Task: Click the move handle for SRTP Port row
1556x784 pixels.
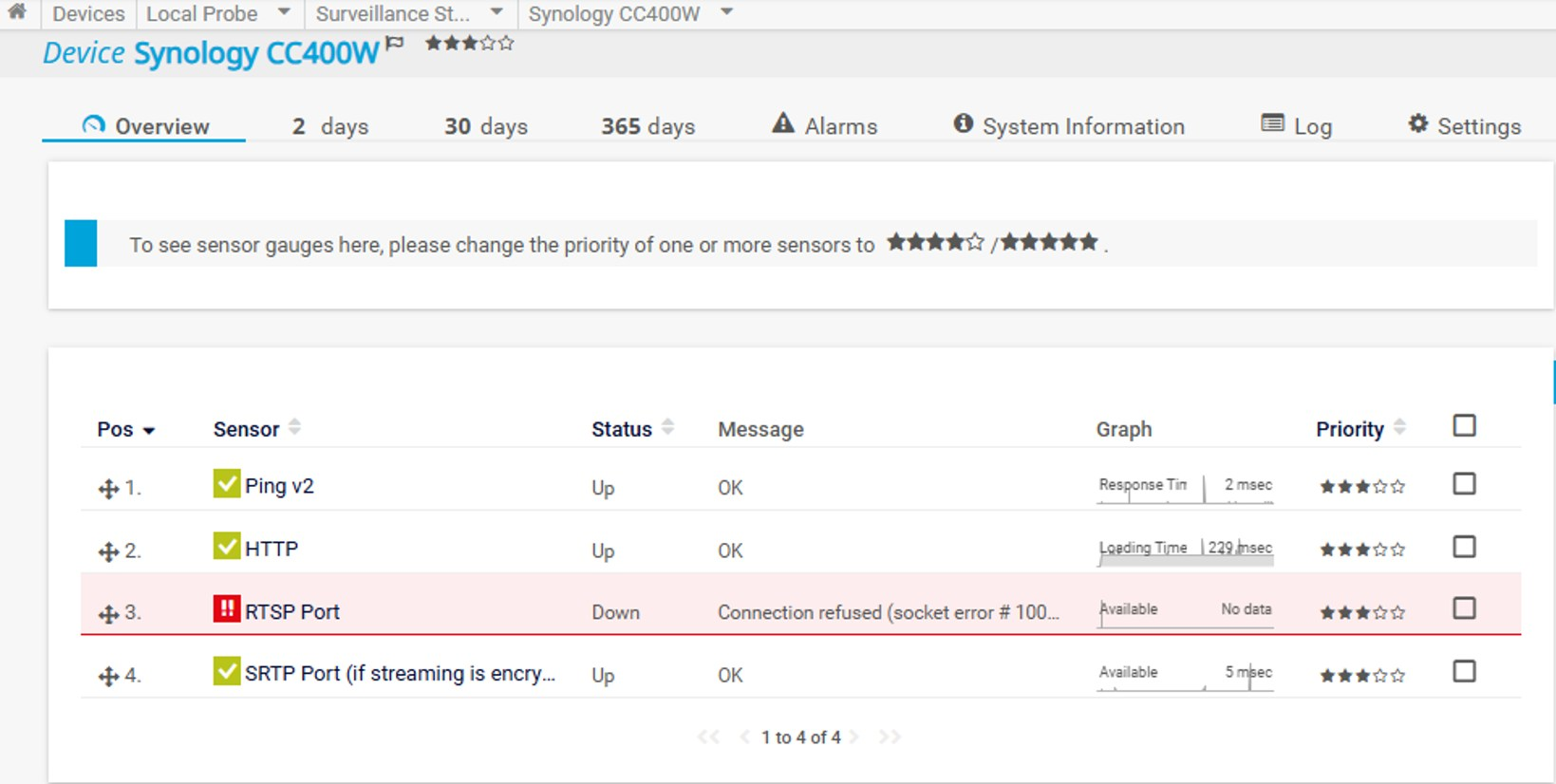Action: pyautogui.click(x=108, y=676)
